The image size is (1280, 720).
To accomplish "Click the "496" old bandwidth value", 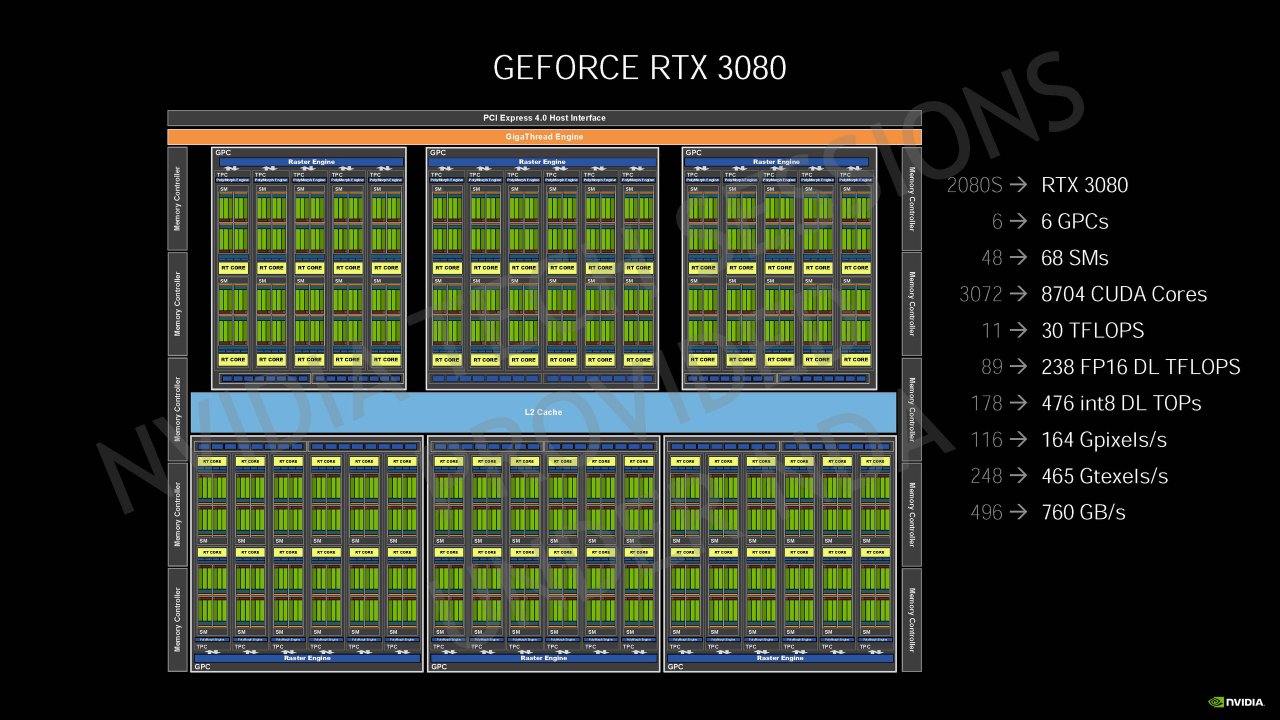I will (986, 512).
